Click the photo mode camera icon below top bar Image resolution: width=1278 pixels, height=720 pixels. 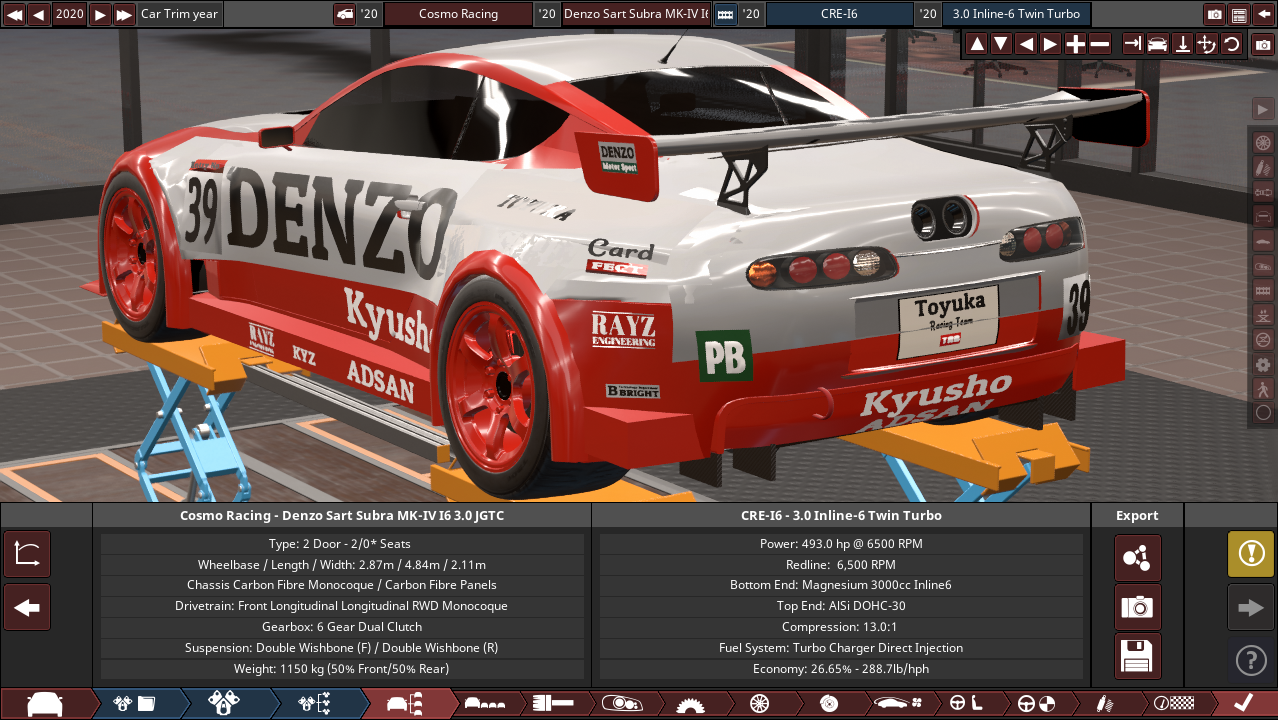[x=1263, y=44]
